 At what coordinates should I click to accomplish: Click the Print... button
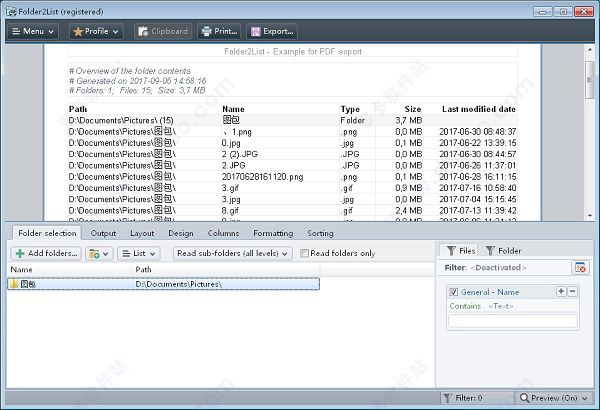pos(219,31)
